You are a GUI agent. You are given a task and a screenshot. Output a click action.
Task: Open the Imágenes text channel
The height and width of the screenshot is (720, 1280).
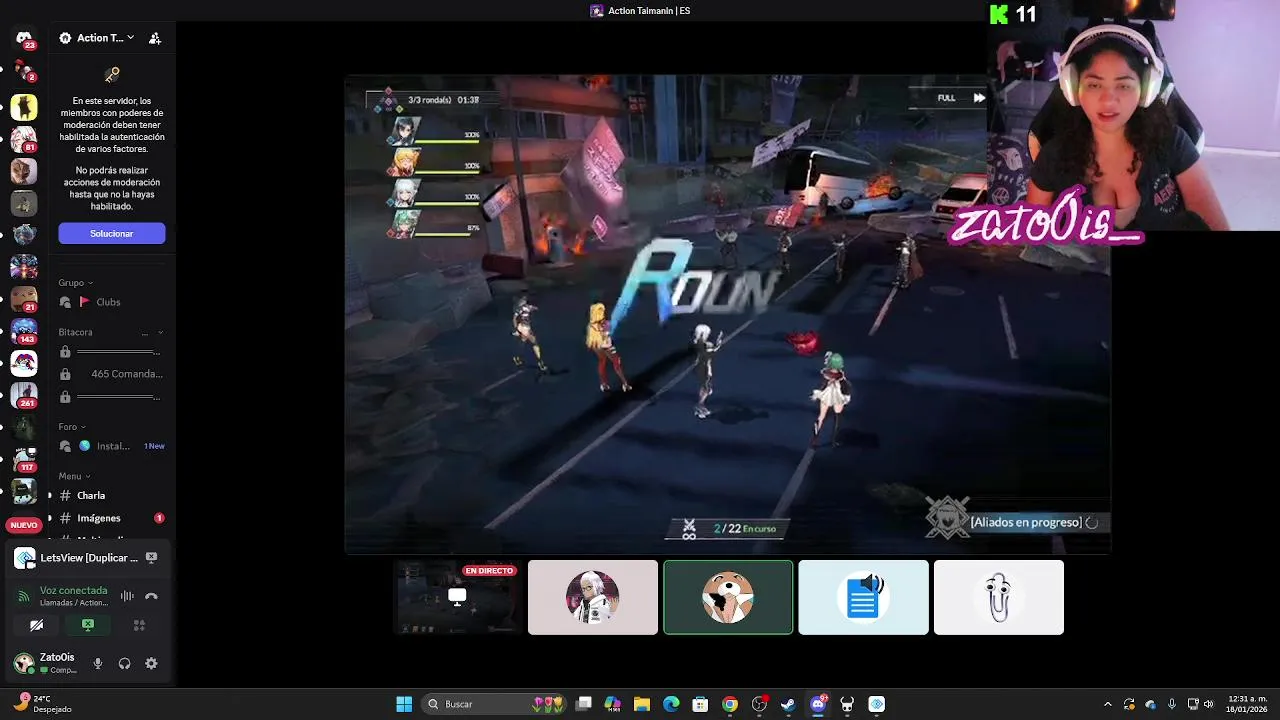(110, 518)
